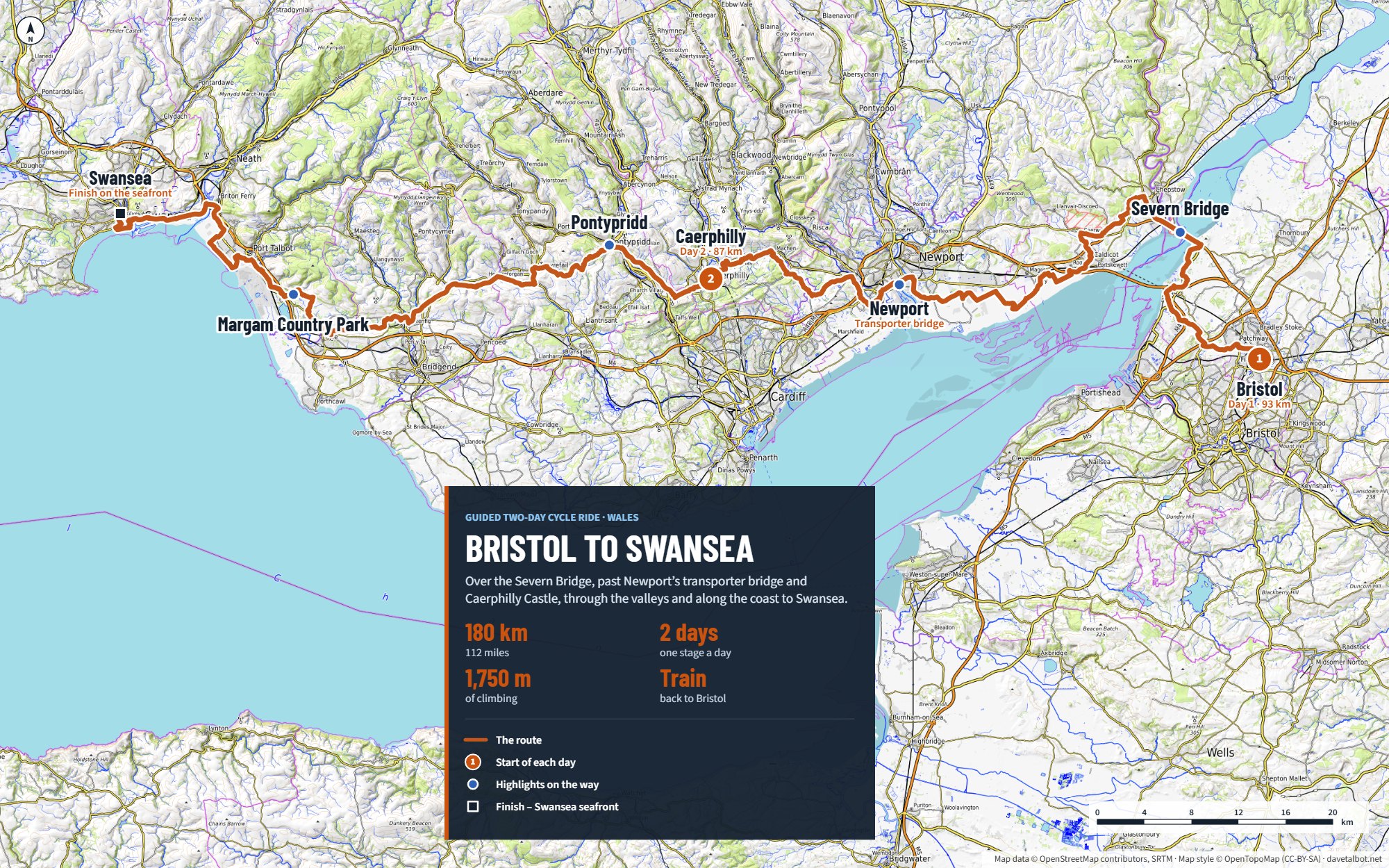Screen dimensions: 1389x868
Task: Click the Severn Bridge highlight dot
Action: click(x=1180, y=233)
